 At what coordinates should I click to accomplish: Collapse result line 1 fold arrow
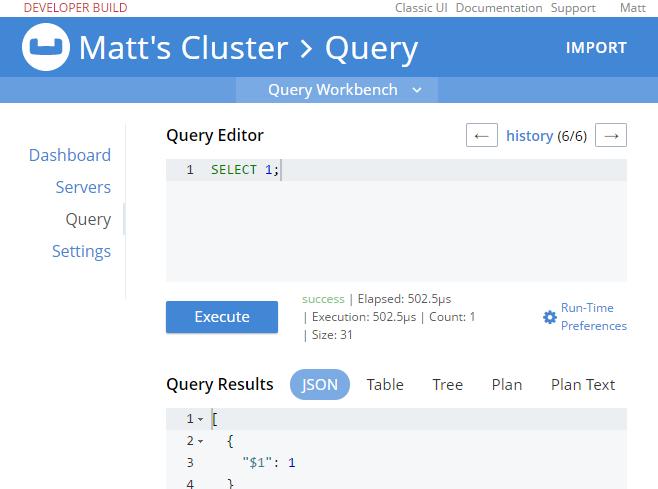[x=201, y=419]
